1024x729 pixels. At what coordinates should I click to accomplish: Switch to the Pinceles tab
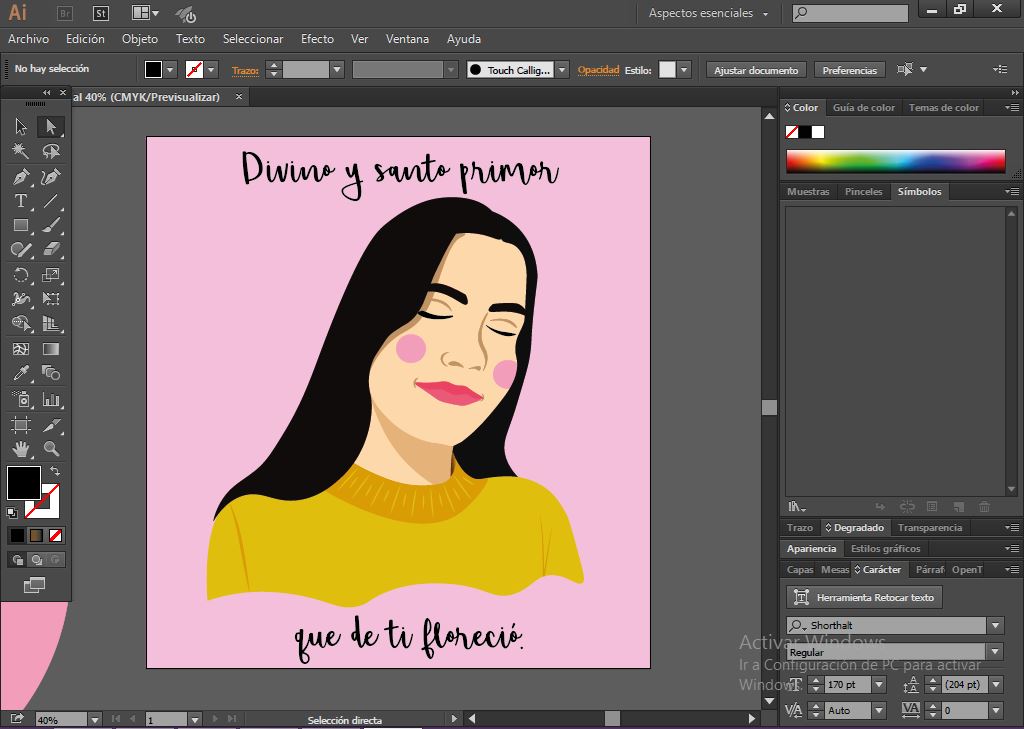pos(863,191)
